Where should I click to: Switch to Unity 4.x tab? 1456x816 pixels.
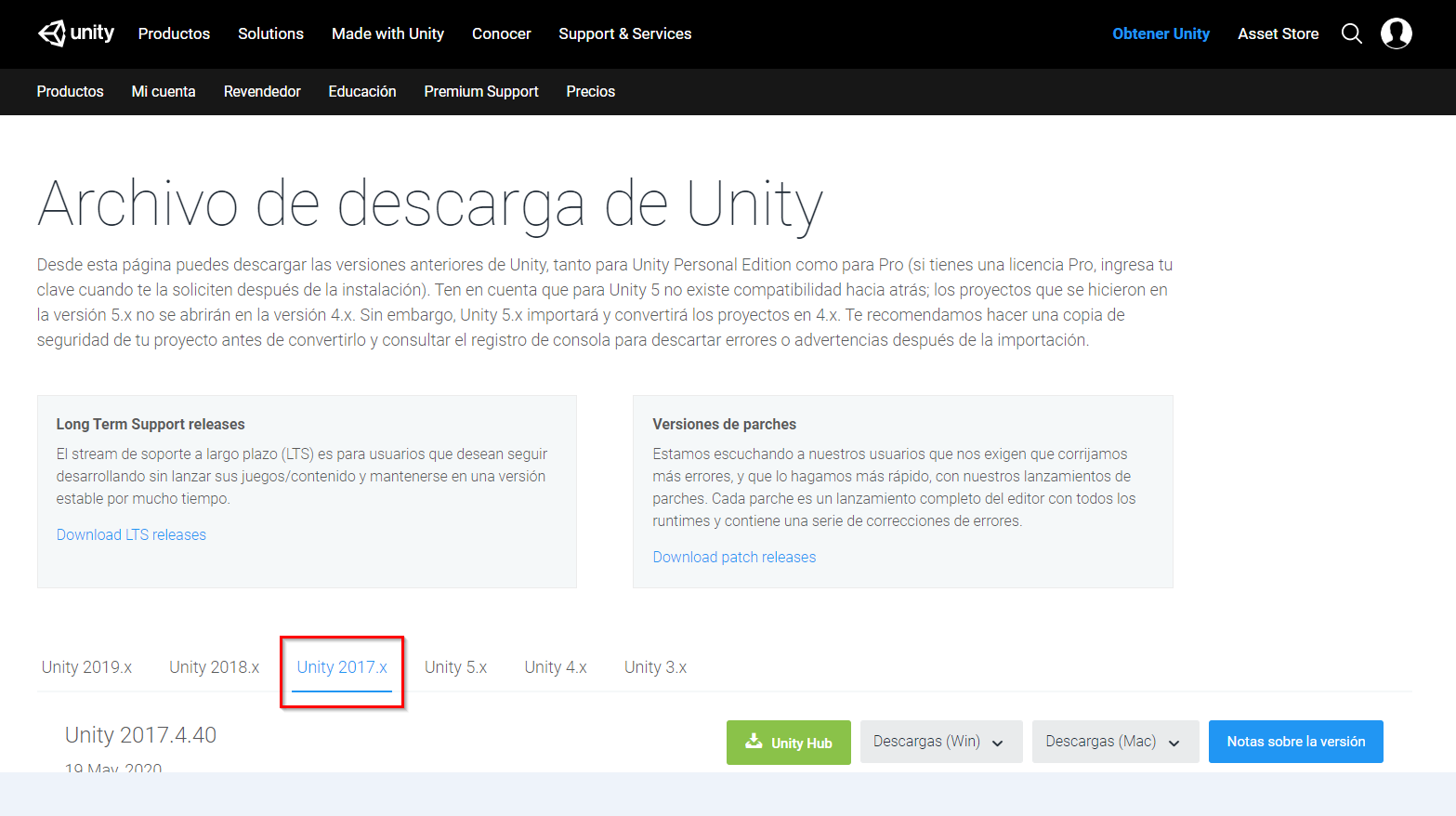click(x=556, y=667)
